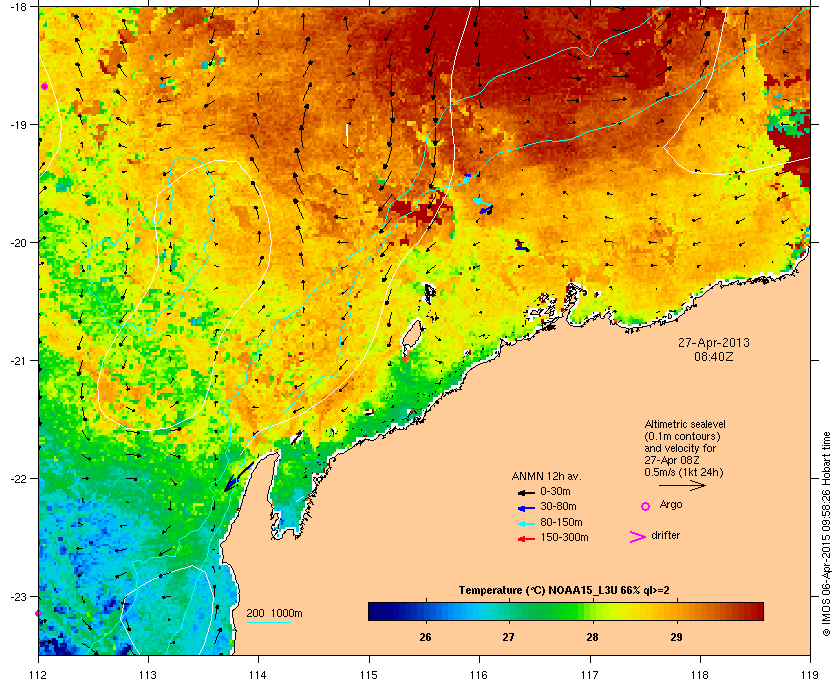Click the colorbar tick label 26

click(425, 637)
